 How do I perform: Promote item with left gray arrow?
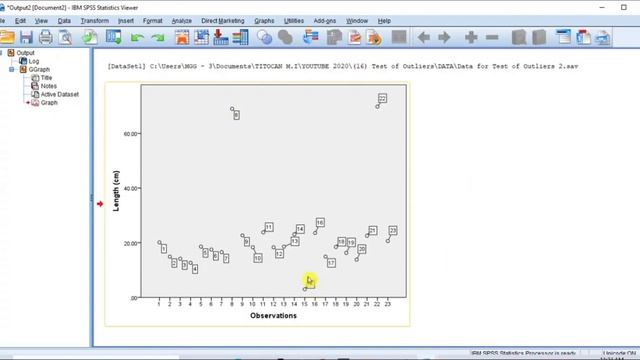click(424, 38)
